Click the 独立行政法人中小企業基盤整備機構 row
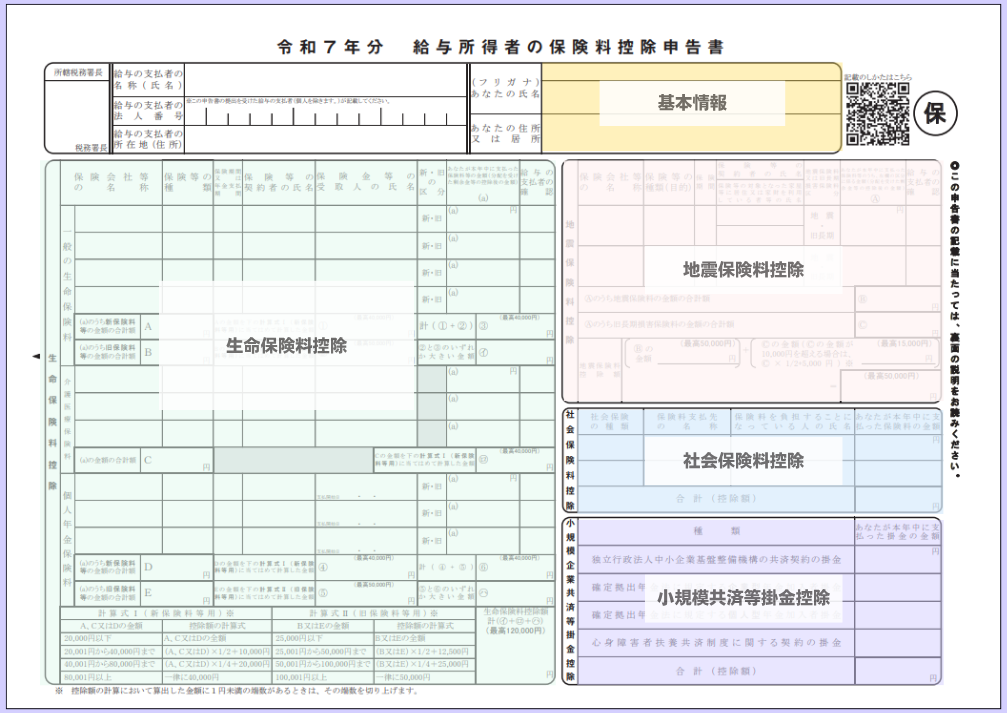This screenshot has height=713, width=1007. pos(716,558)
